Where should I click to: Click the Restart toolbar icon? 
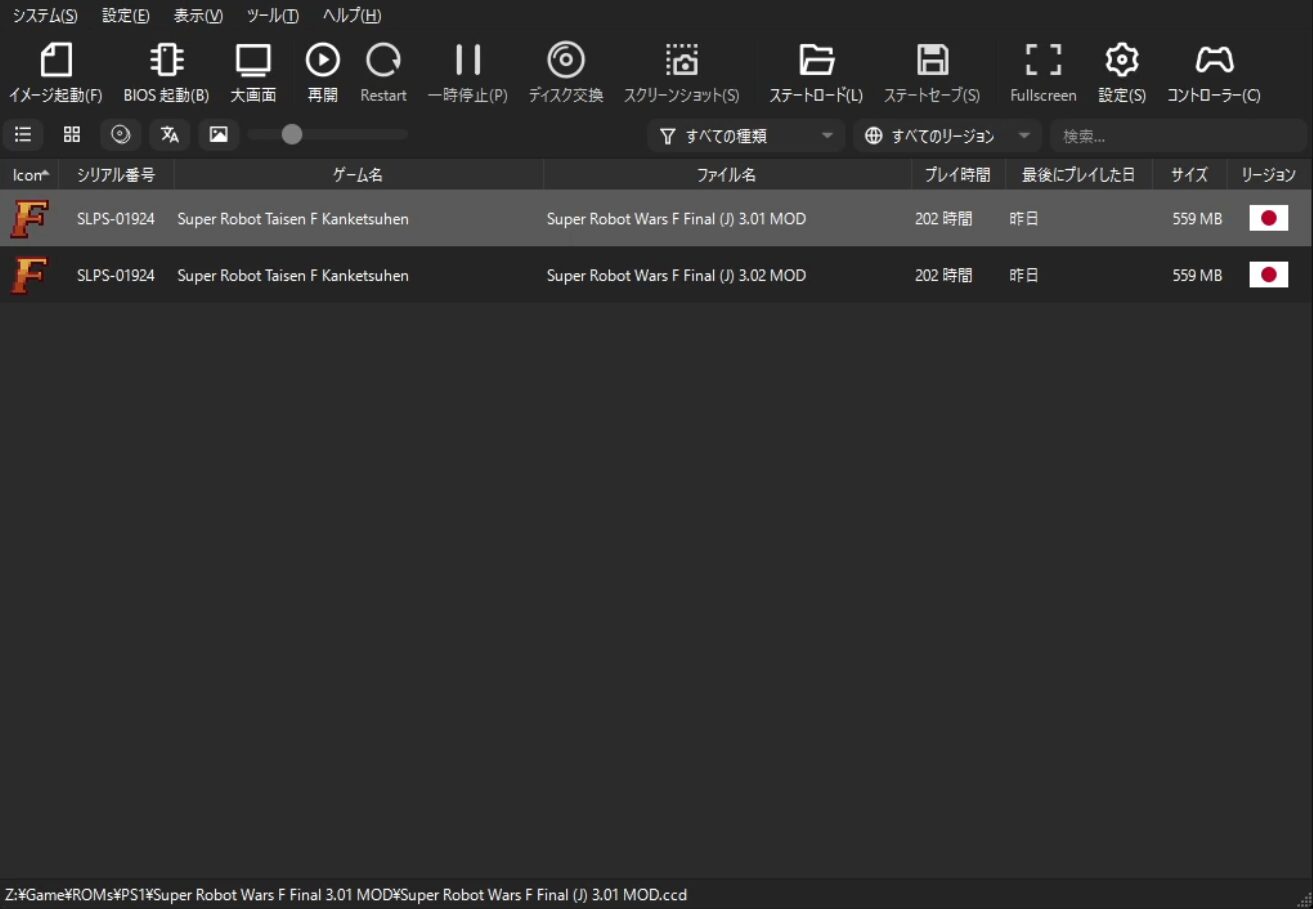[383, 61]
